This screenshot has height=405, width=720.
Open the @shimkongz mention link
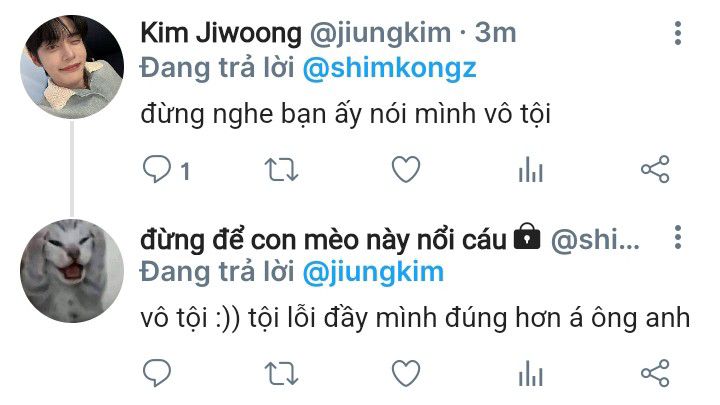click(x=389, y=68)
